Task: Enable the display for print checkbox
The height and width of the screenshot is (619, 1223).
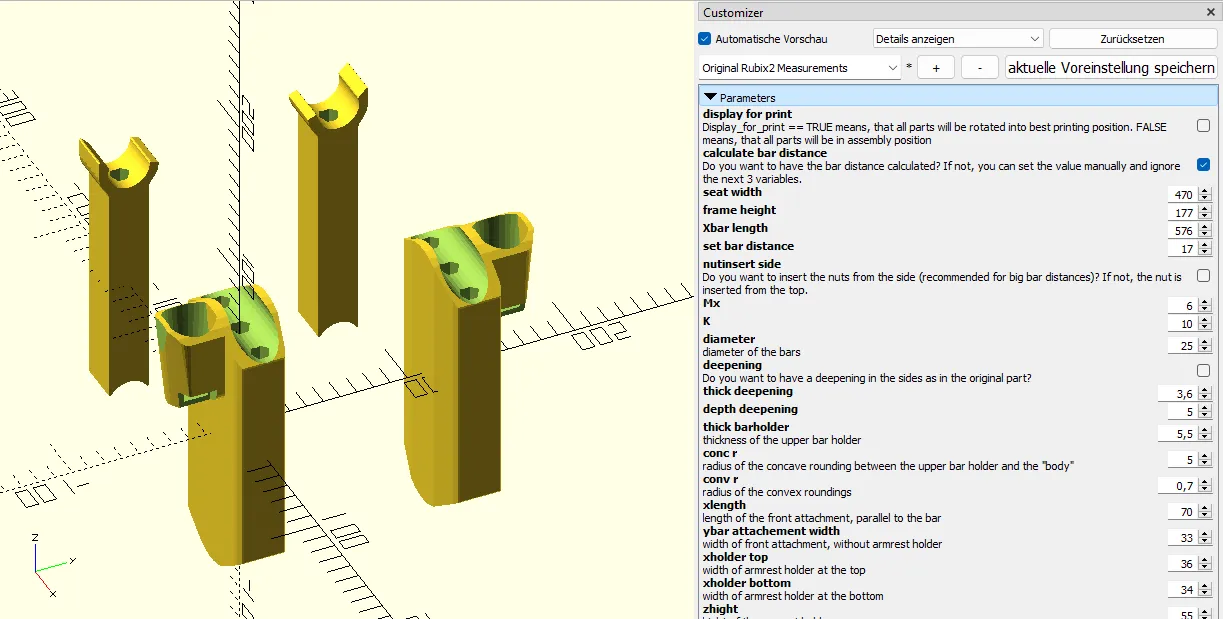Action: coord(1203,127)
